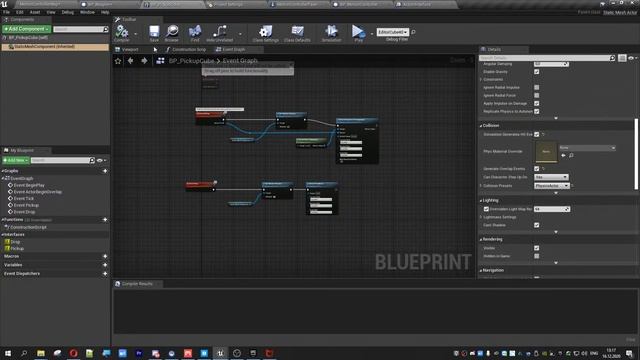Click the Add Component button
The image size is (640, 360).
click(x=27, y=29)
